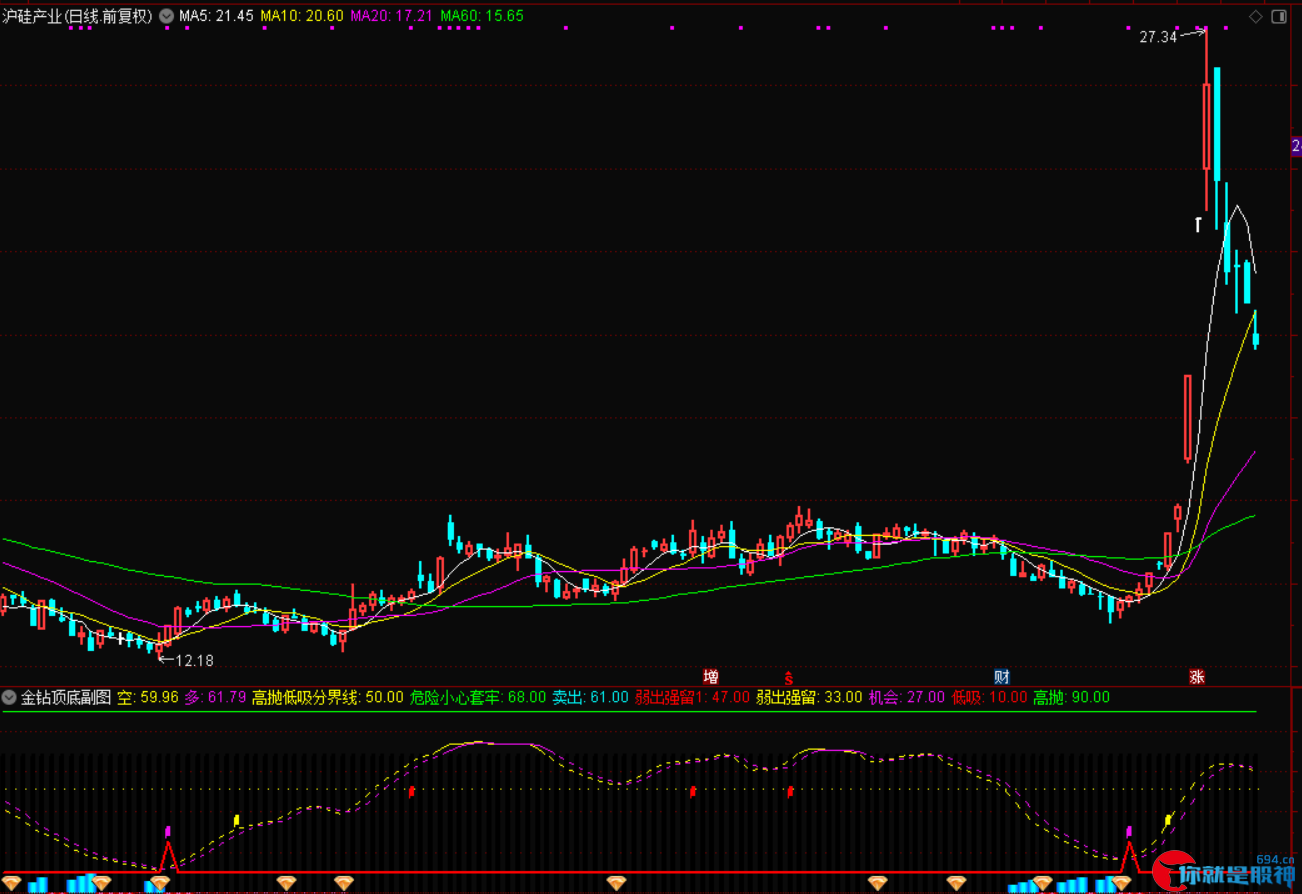Click the 27.34 high price label

pos(1158,37)
